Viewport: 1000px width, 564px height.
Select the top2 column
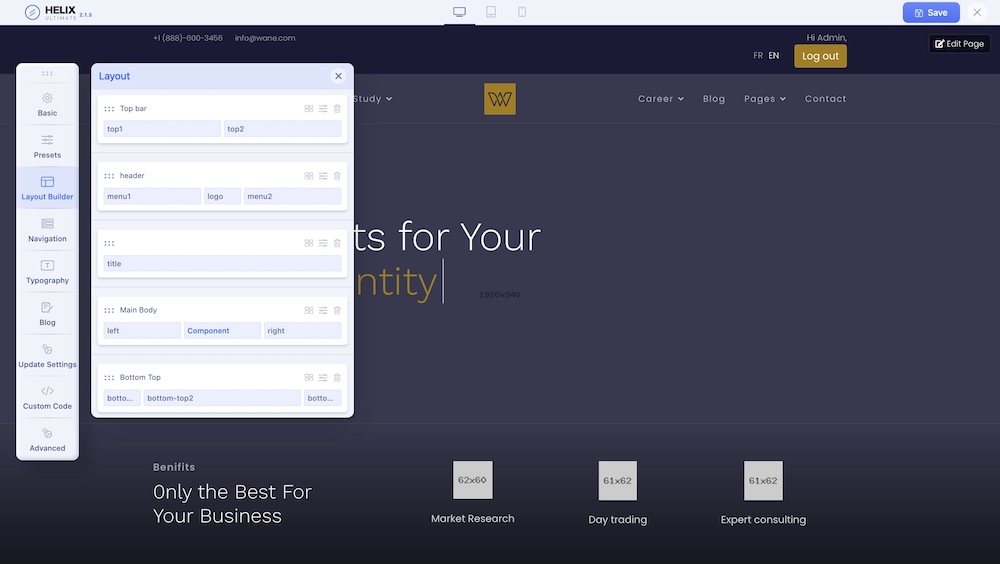click(x=283, y=129)
